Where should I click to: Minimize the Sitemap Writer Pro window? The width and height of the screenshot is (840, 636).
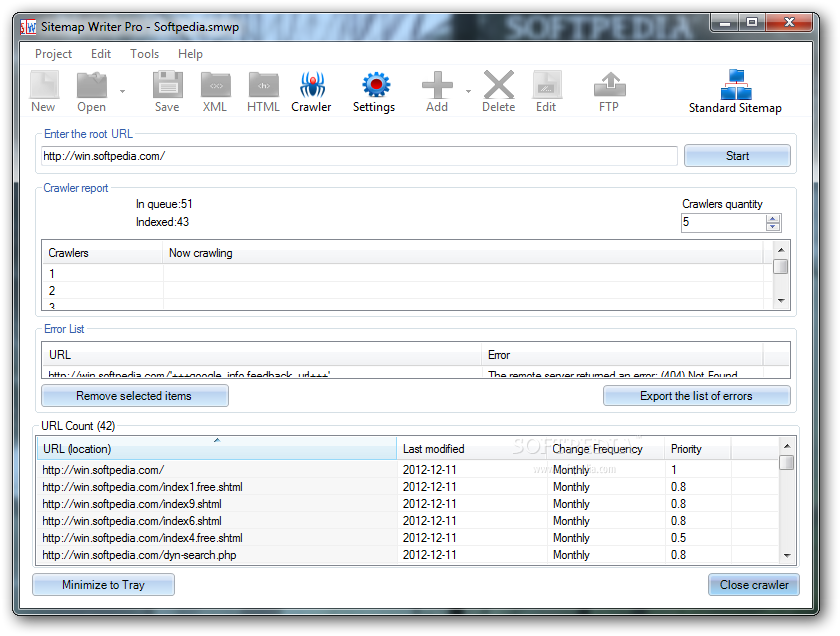pos(725,22)
